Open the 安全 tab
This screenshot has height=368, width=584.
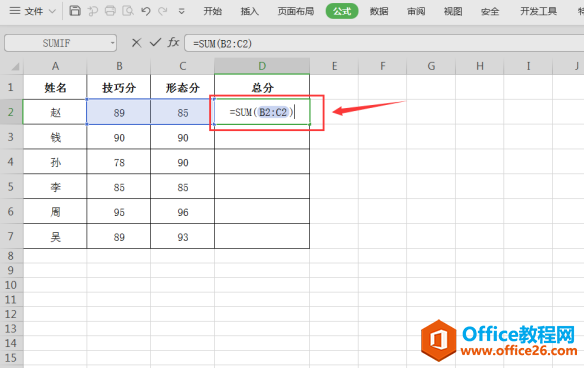490,11
